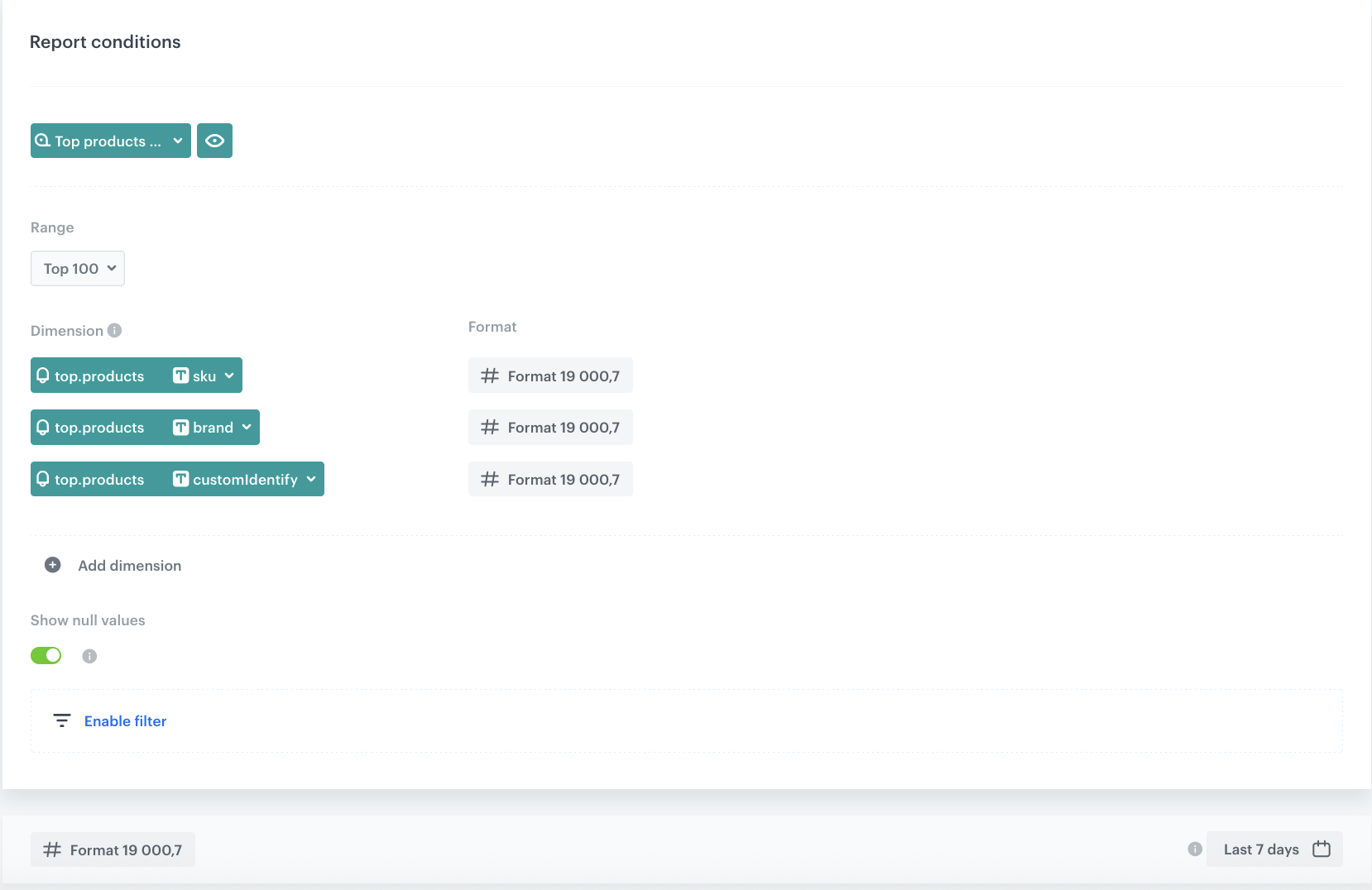Image resolution: width=1372 pixels, height=890 pixels.
Task: Click the filter lines icon
Action: (62, 721)
